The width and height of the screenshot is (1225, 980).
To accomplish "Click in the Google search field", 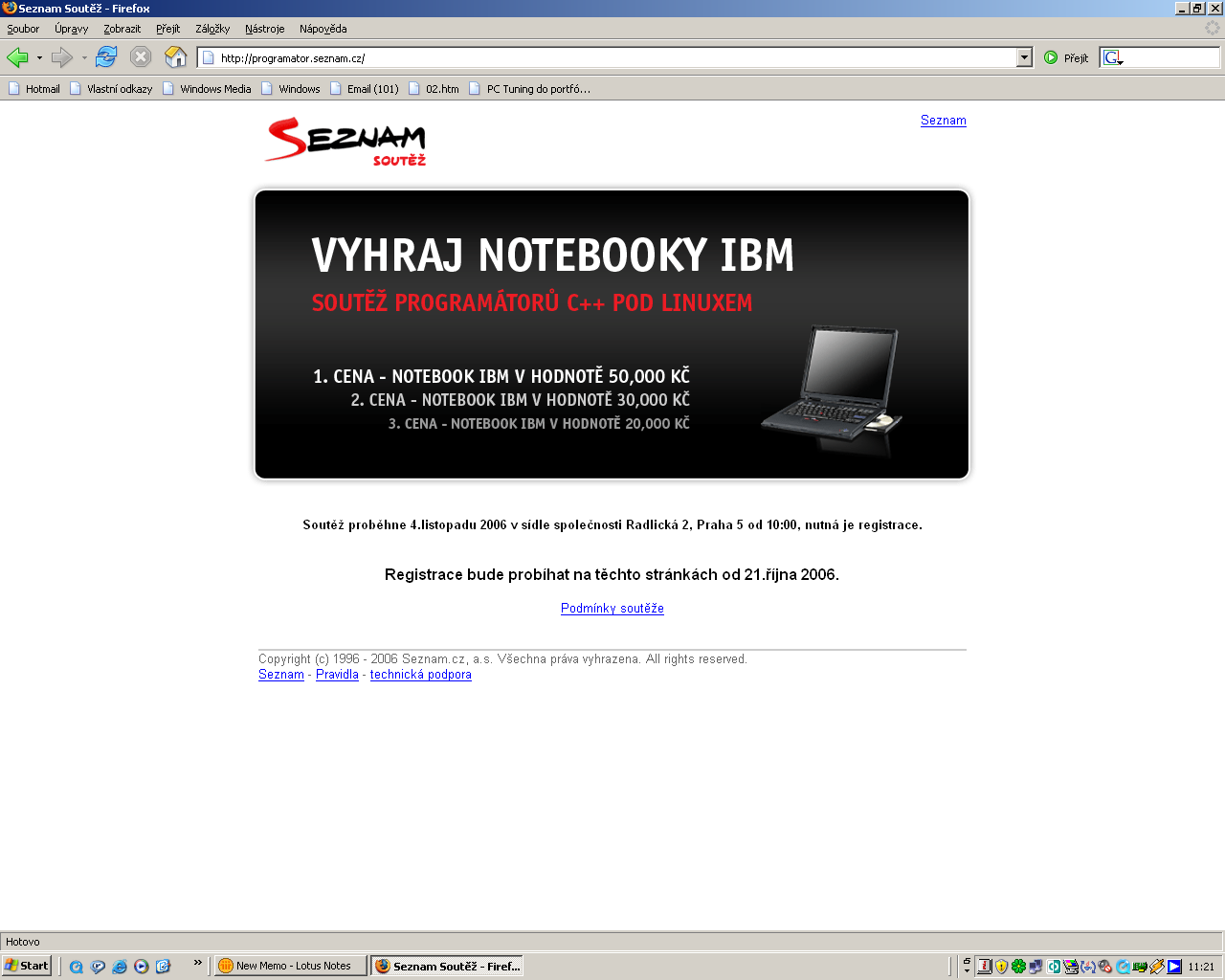I will coord(1169,57).
